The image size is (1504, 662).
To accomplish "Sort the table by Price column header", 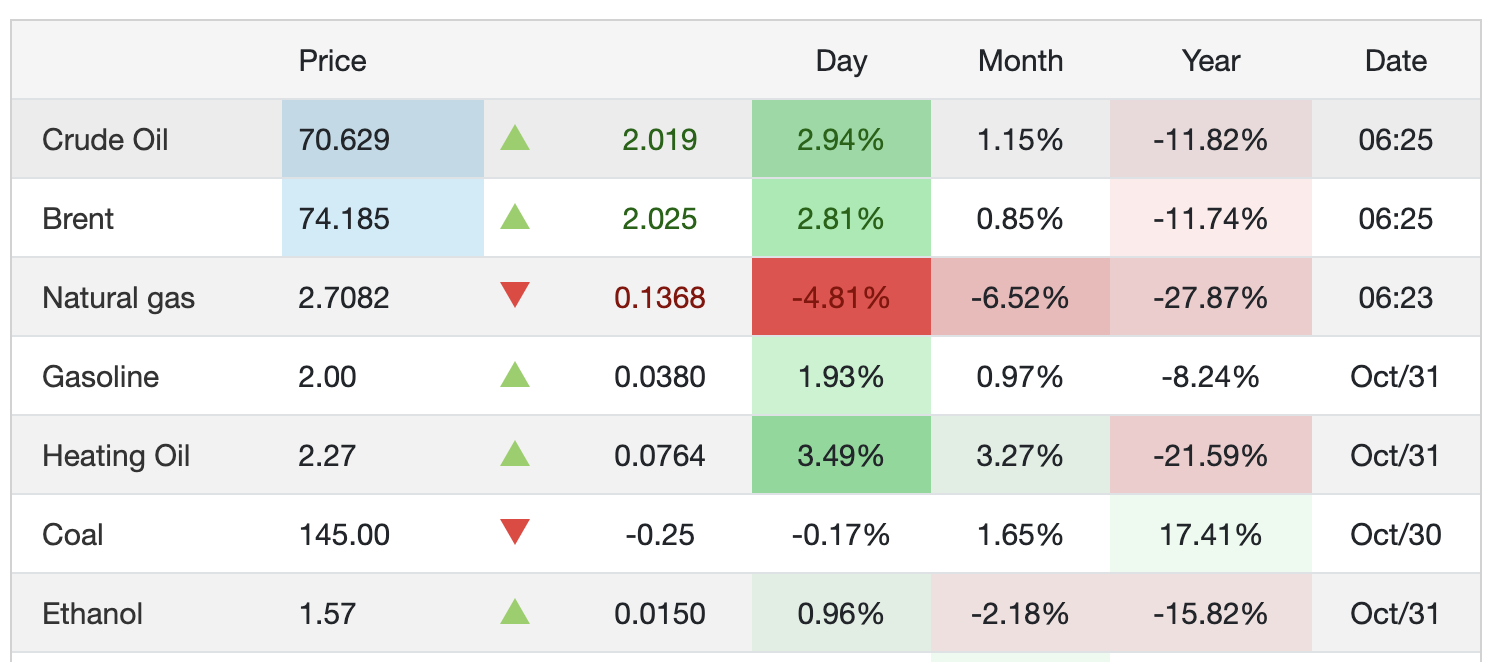I will click(333, 61).
